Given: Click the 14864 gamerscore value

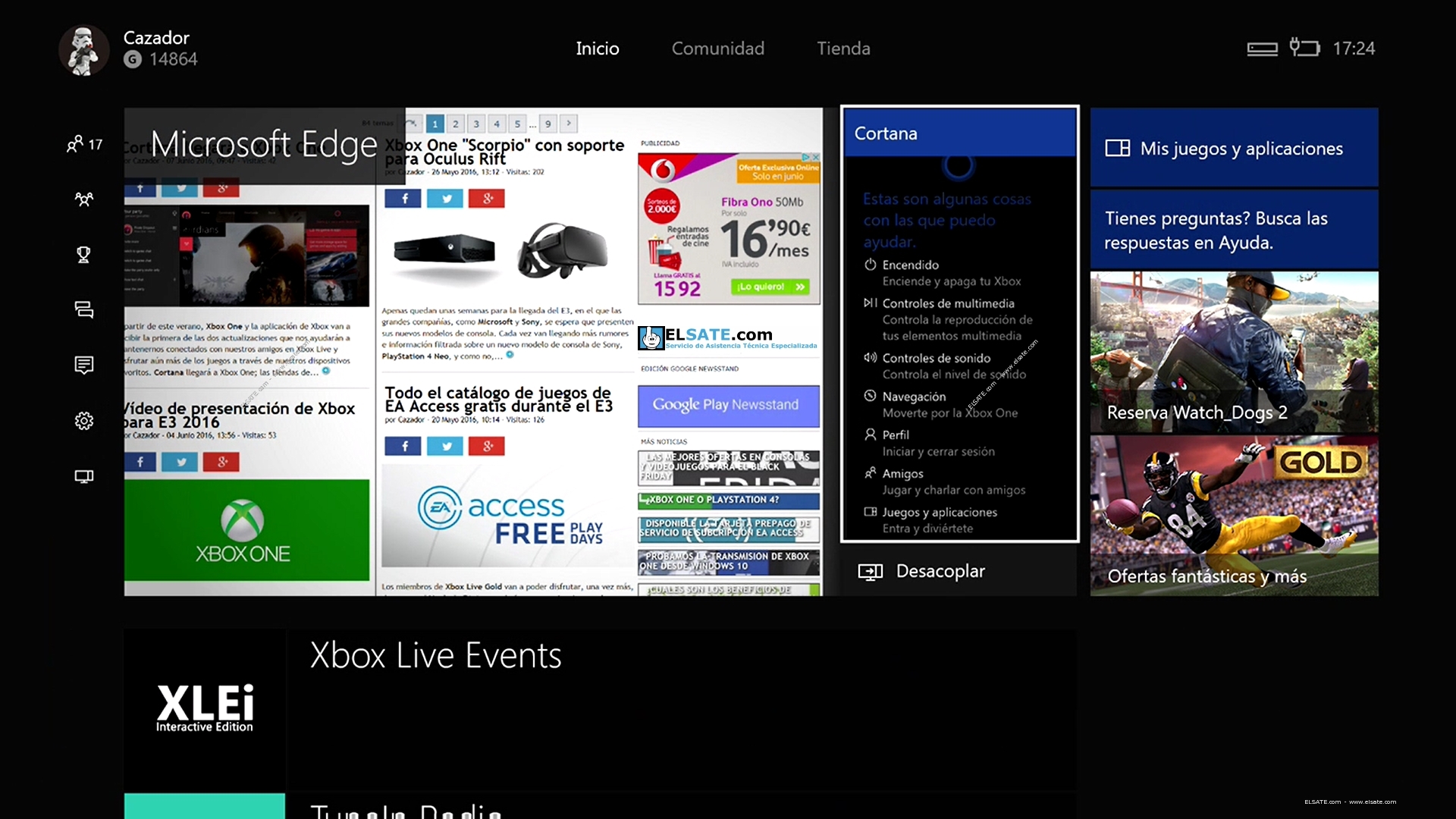Looking at the screenshot, I should (173, 59).
